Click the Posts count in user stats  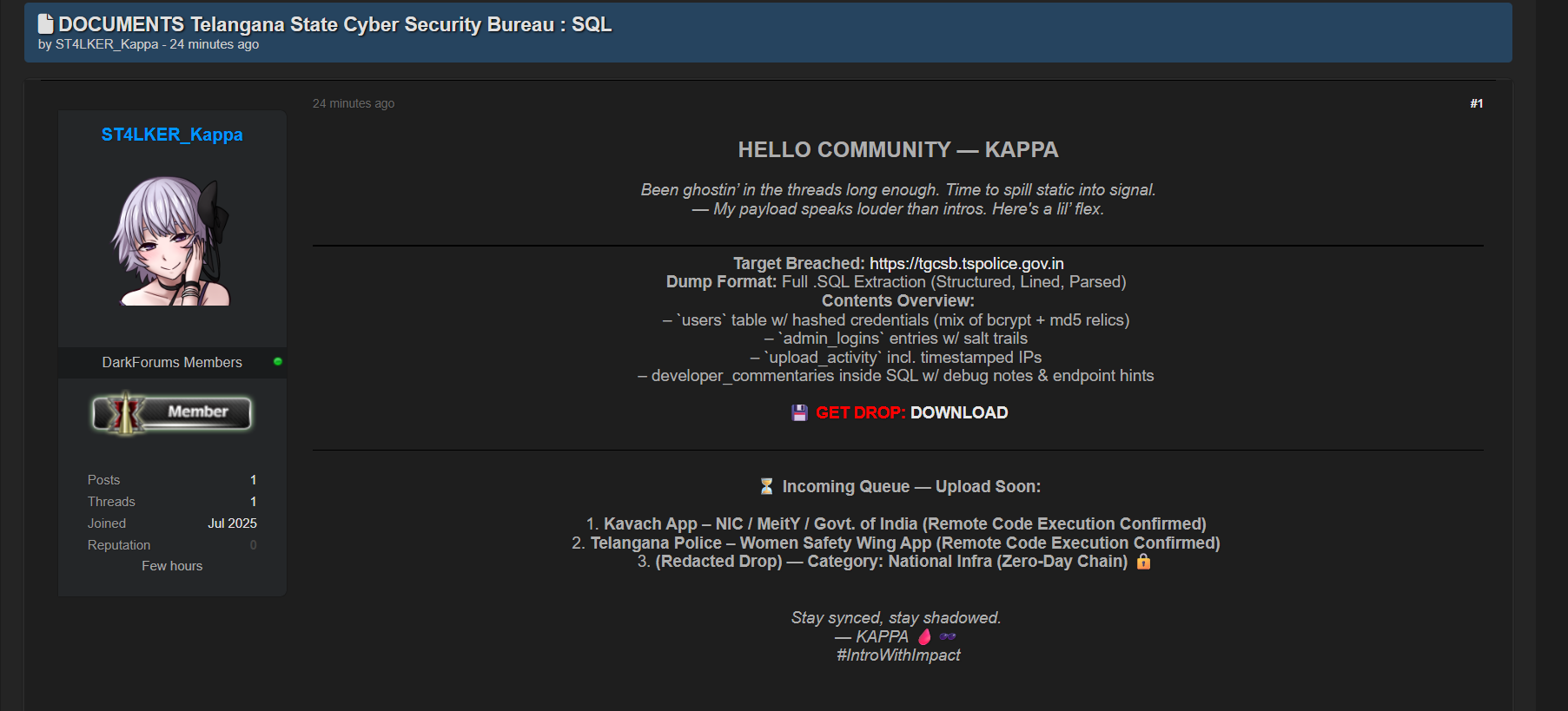(x=253, y=480)
